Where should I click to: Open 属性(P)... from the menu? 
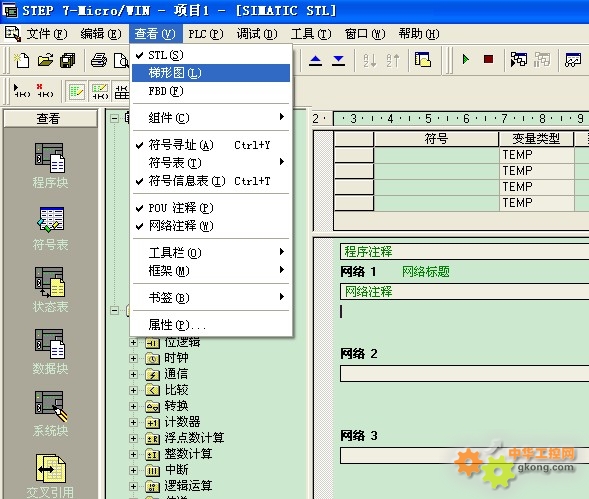point(211,325)
